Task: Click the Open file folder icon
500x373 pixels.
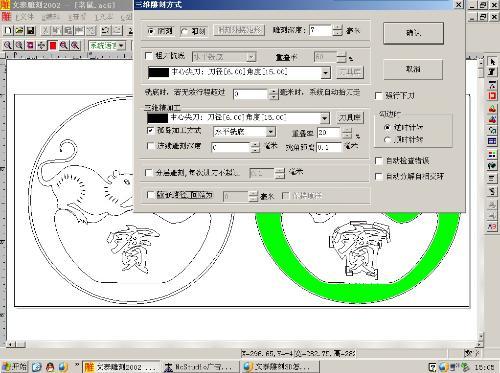Action: 20,31
